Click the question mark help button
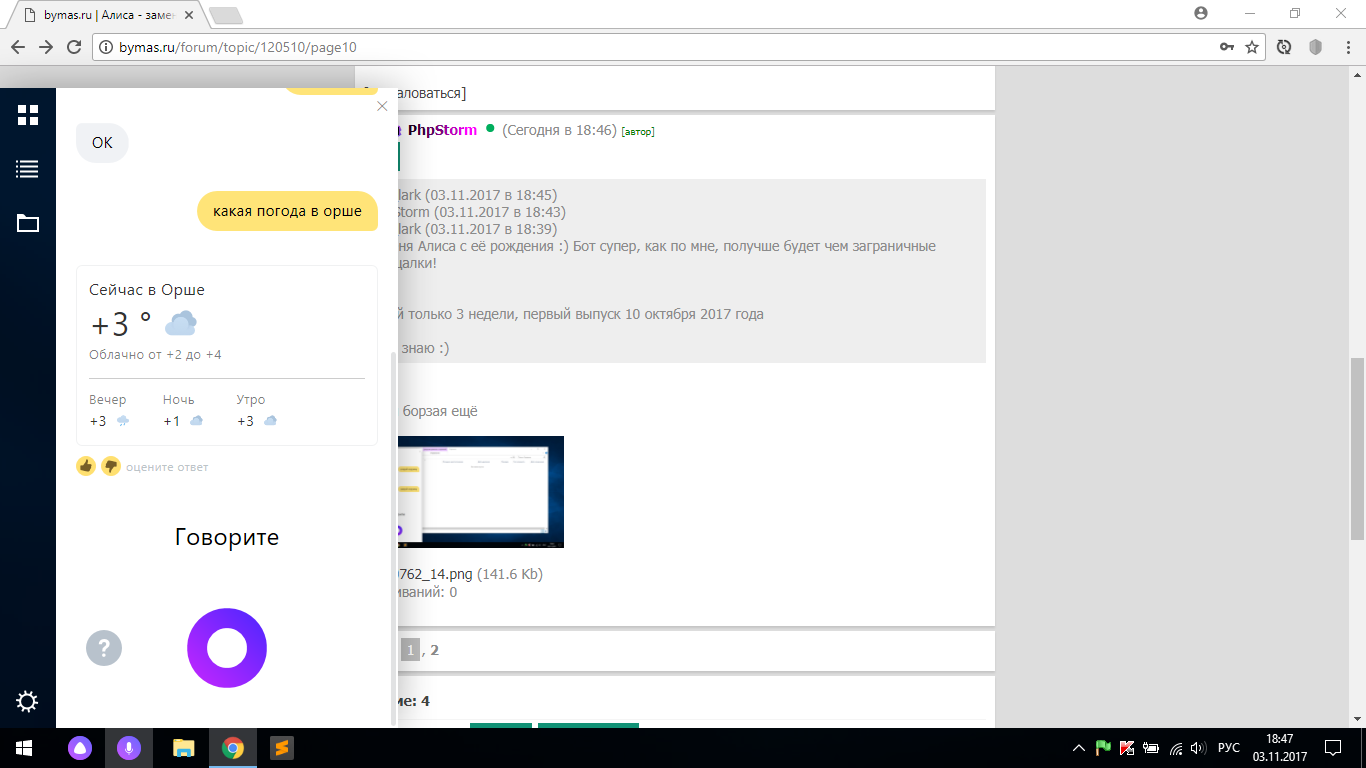 (x=104, y=648)
